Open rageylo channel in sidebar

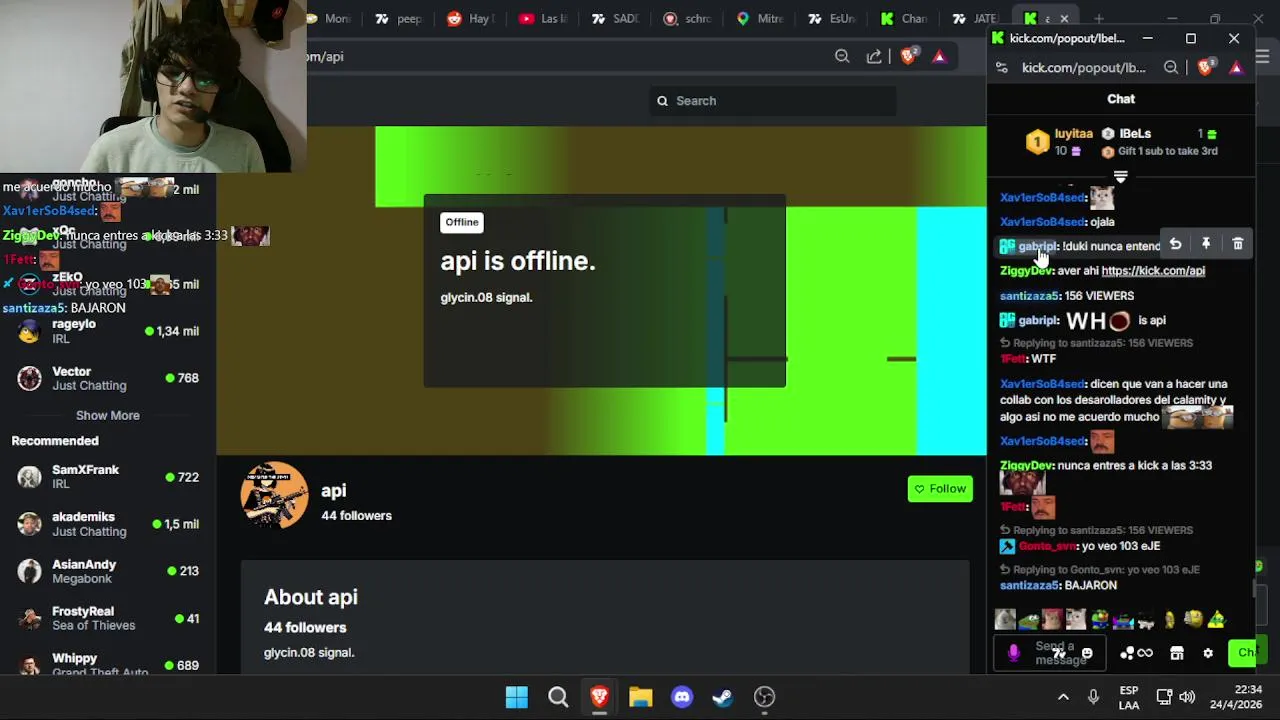[108, 331]
